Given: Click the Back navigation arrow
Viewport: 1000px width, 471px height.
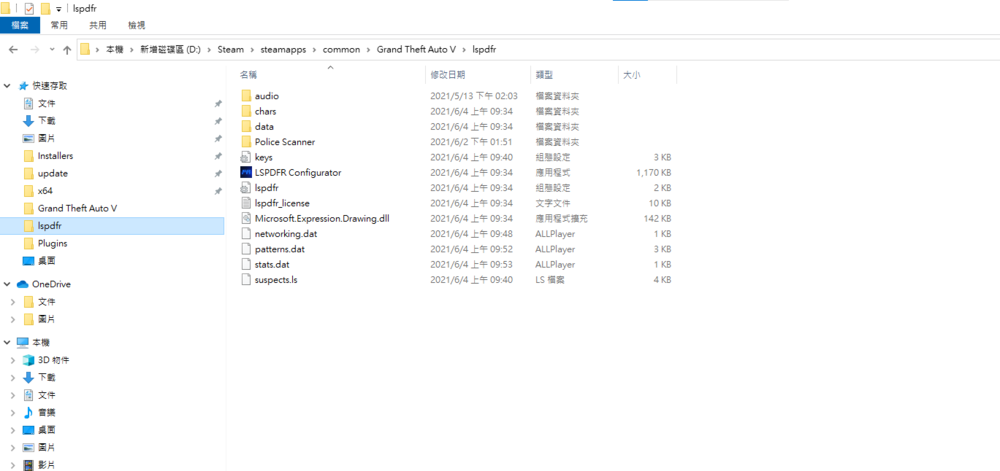Looking at the screenshot, I should [13, 50].
